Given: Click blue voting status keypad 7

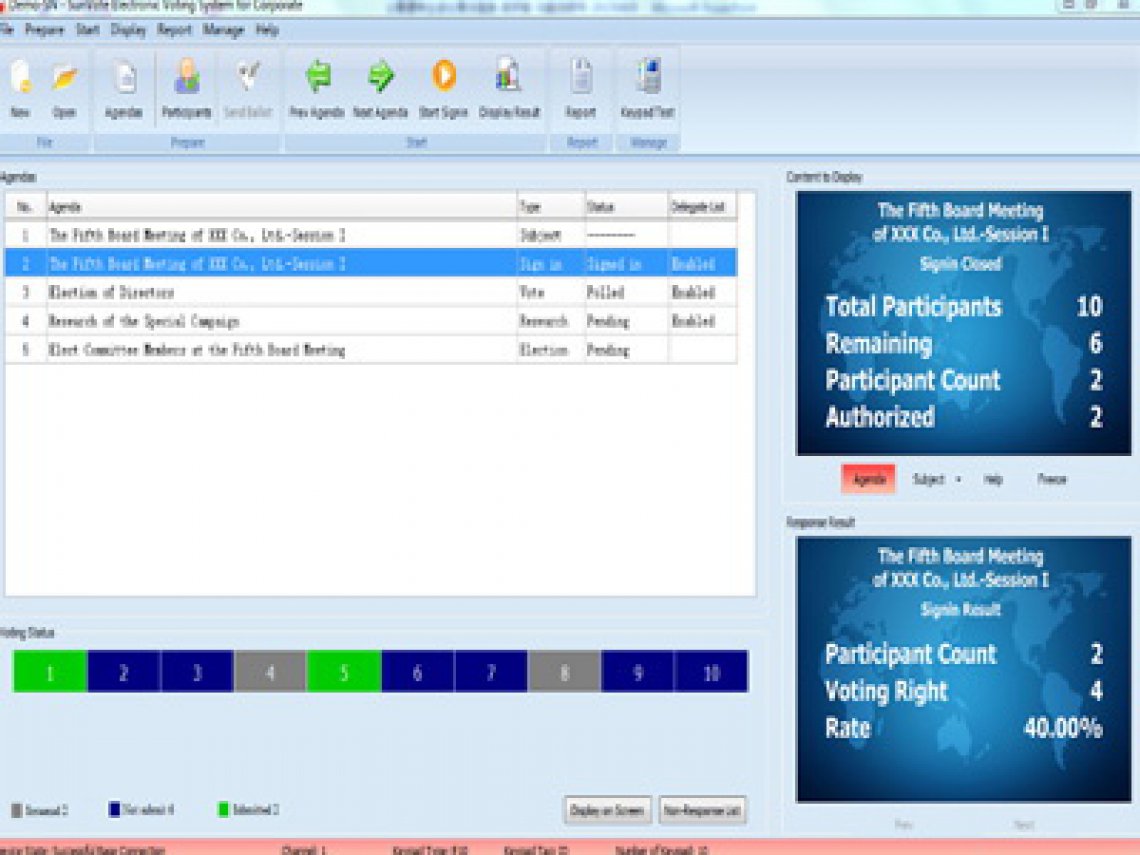Looking at the screenshot, I should click(x=491, y=671).
